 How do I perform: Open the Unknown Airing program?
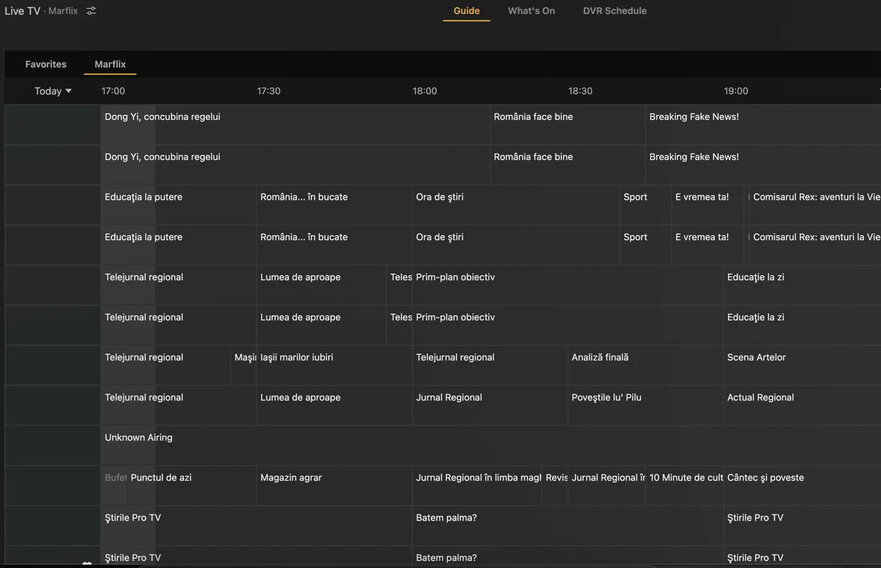click(491, 446)
